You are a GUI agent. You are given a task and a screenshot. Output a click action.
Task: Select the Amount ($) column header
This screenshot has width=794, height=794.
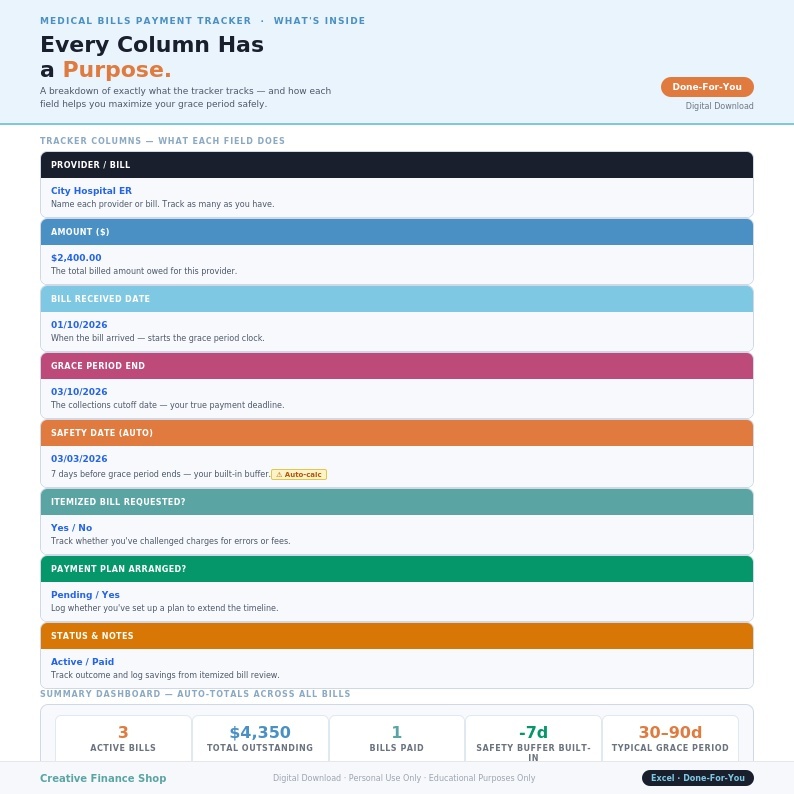point(396,232)
